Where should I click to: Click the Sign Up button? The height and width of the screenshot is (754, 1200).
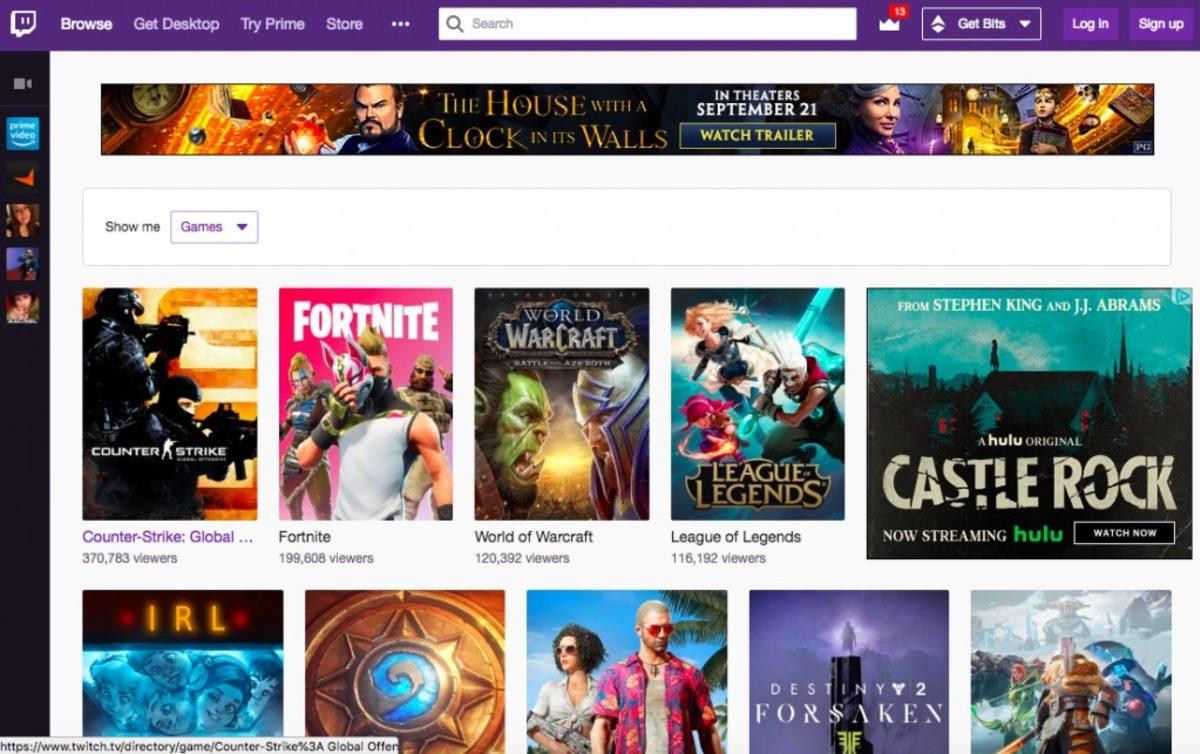[x=1160, y=23]
